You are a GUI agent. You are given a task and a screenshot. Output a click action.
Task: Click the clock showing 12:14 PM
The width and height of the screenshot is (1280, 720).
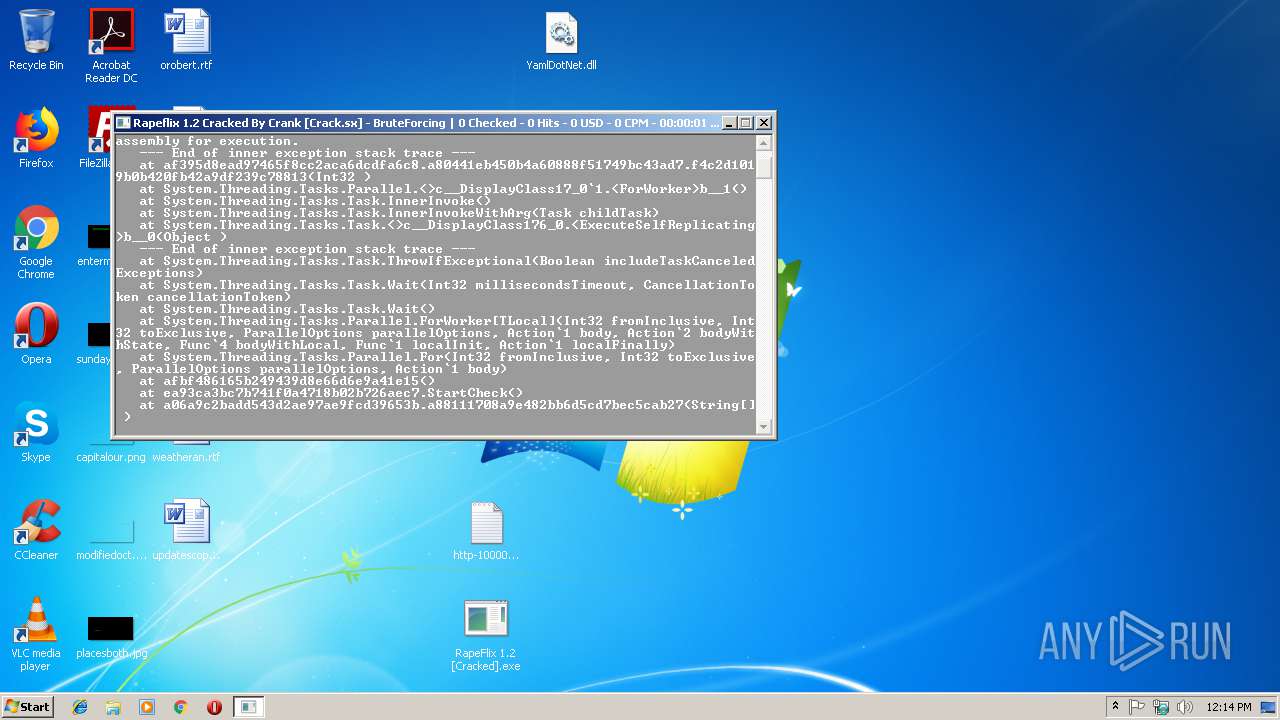[1228, 707]
